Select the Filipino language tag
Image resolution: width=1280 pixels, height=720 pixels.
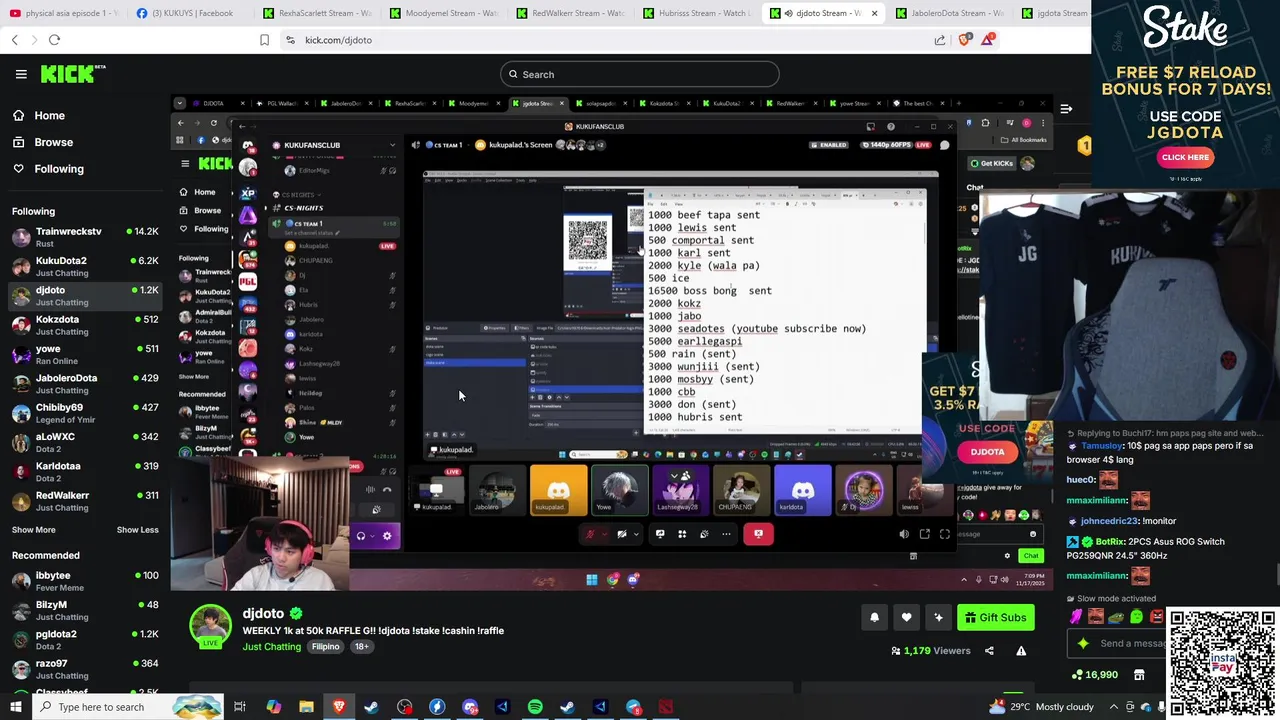tap(326, 647)
